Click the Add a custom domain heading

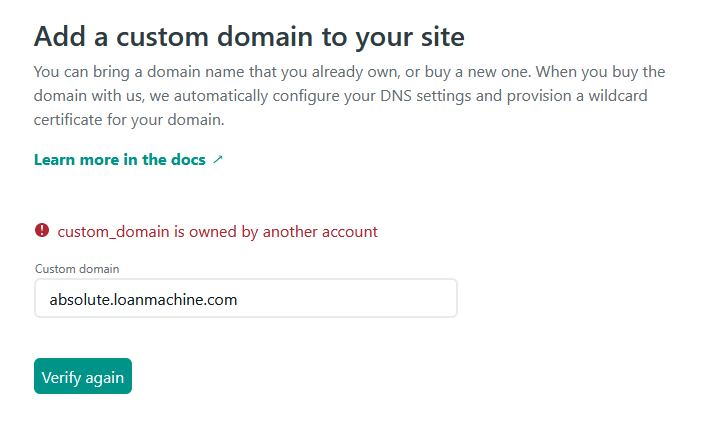249,37
